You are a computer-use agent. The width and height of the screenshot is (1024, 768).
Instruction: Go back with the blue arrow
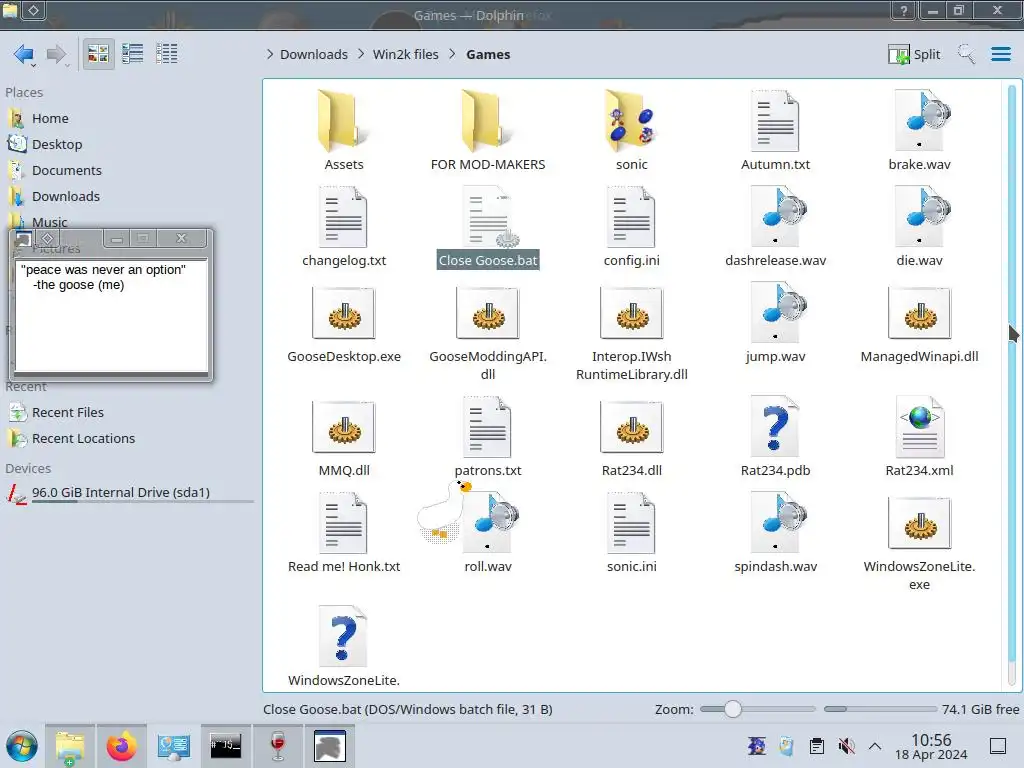coord(24,54)
